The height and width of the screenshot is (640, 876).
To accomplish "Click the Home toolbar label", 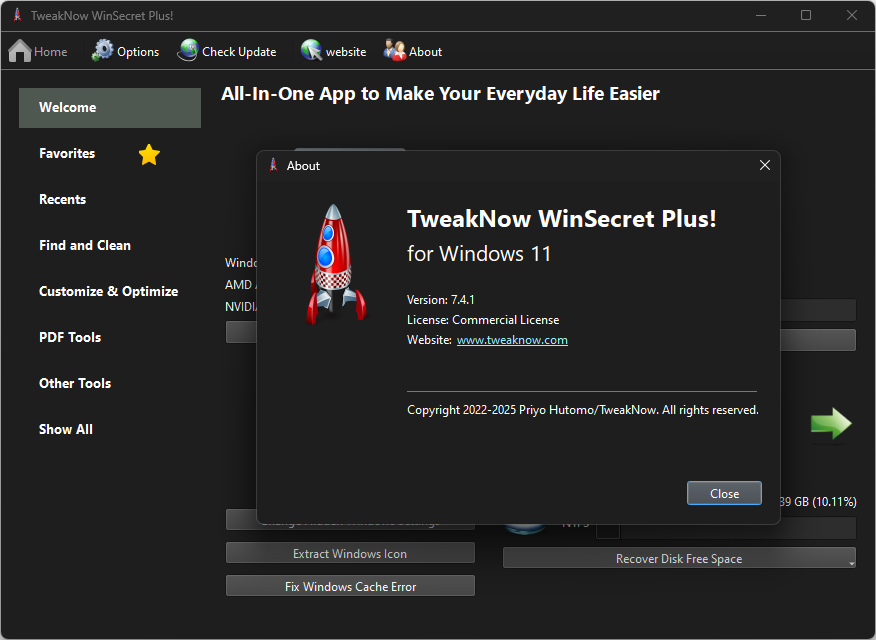I will coord(51,51).
